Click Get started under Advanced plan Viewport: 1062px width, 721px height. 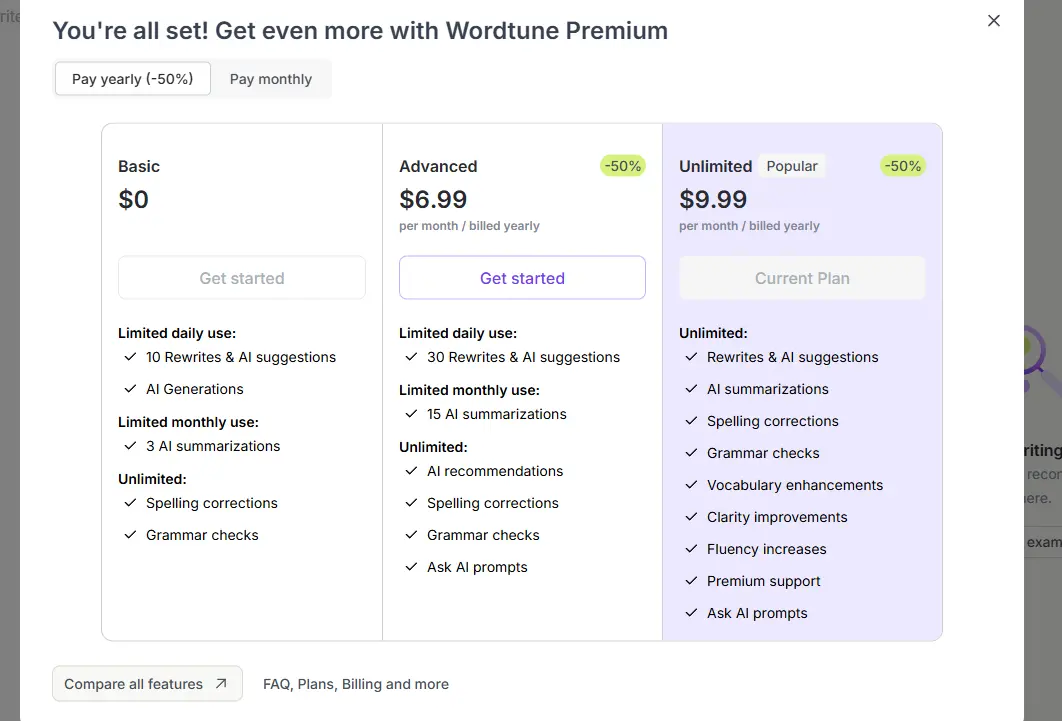[522, 278]
